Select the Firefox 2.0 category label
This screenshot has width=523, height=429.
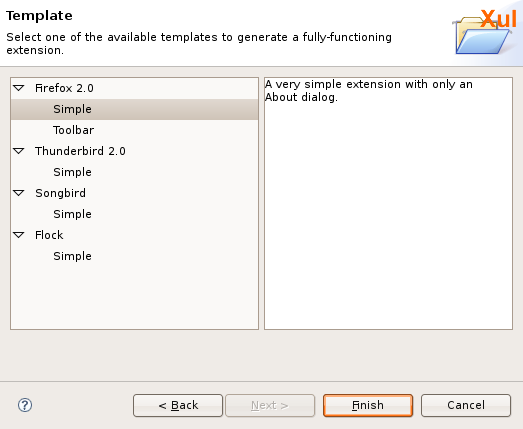(64, 88)
